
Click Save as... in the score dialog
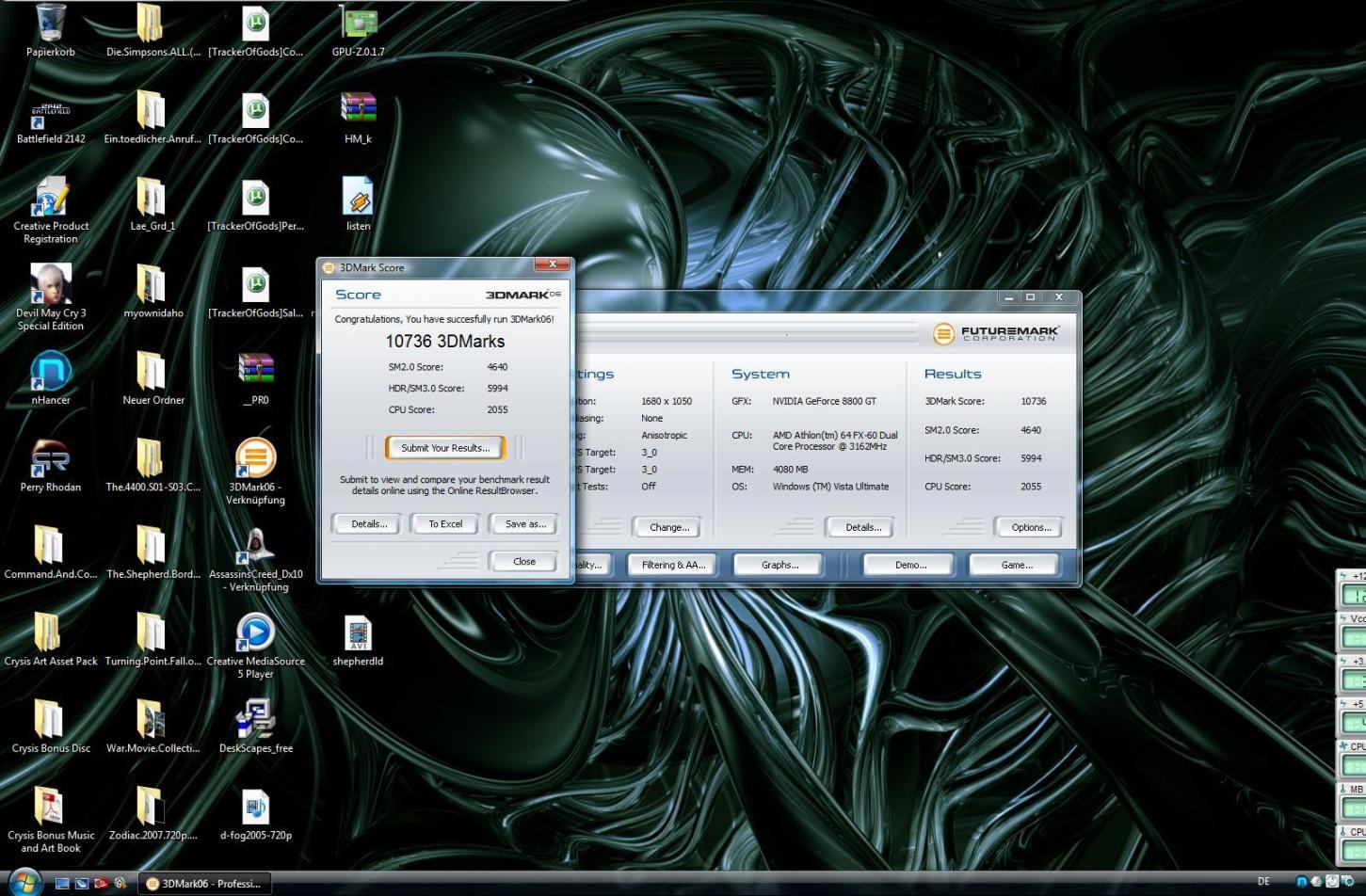(525, 524)
